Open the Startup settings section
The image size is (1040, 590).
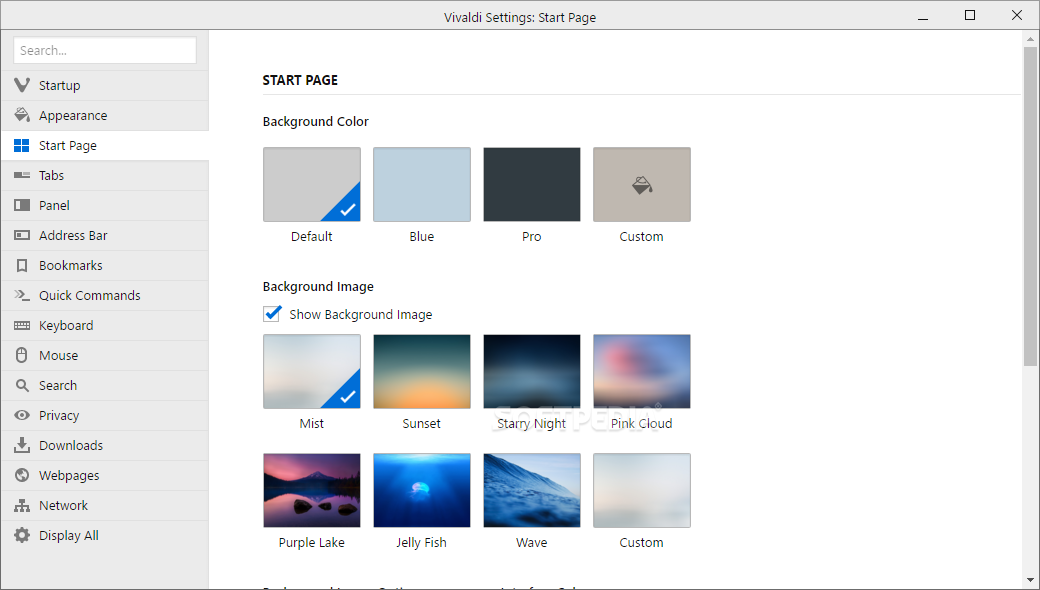pos(105,86)
